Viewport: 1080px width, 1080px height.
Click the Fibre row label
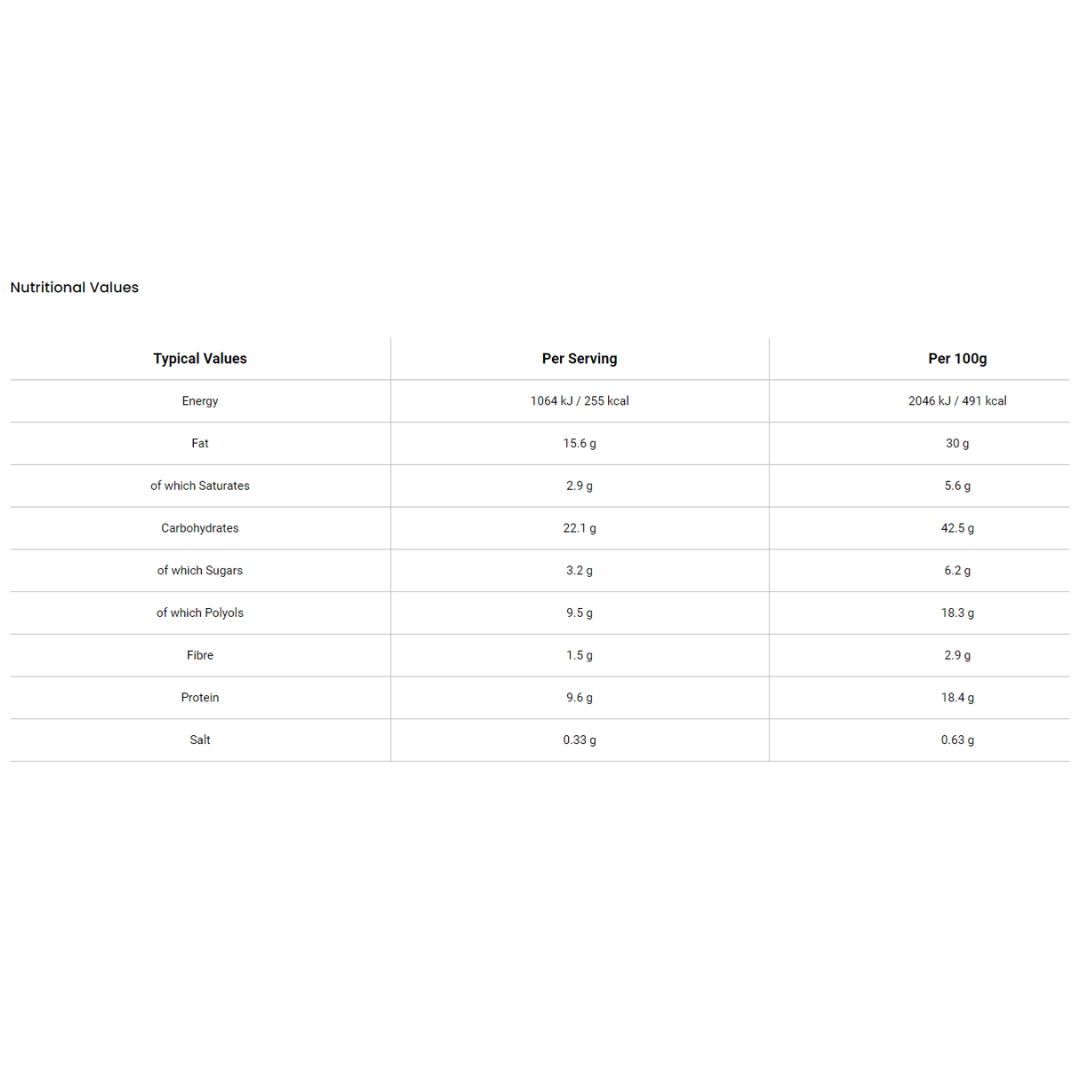(200, 656)
